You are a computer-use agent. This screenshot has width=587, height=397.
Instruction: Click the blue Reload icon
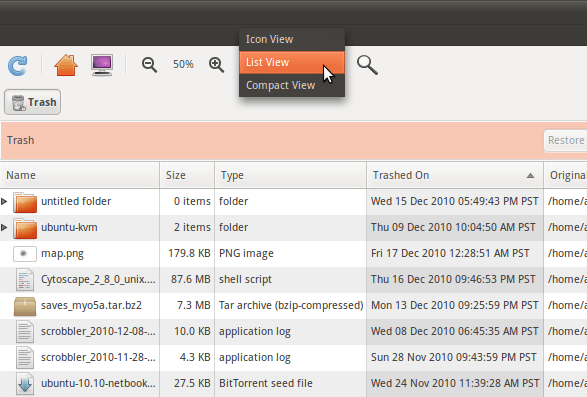(18, 66)
